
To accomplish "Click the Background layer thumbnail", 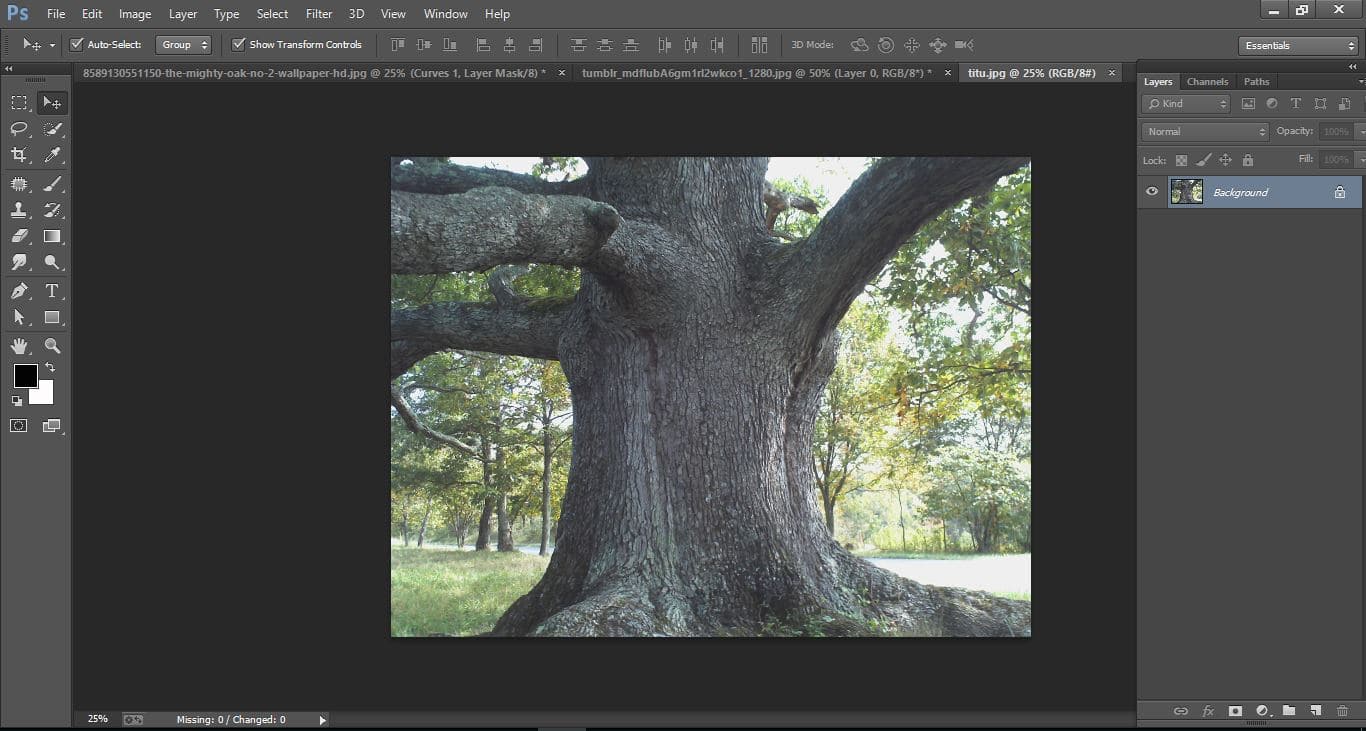I will (1186, 191).
